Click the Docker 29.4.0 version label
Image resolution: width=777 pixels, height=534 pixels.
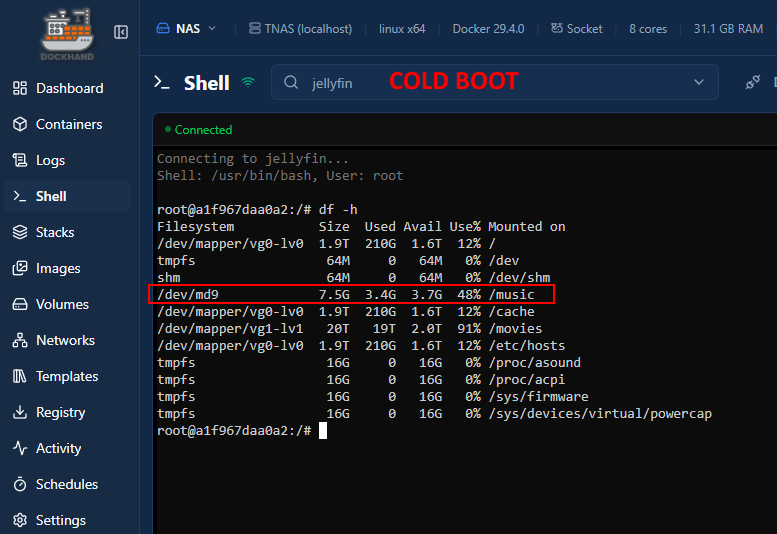click(488, 29)
